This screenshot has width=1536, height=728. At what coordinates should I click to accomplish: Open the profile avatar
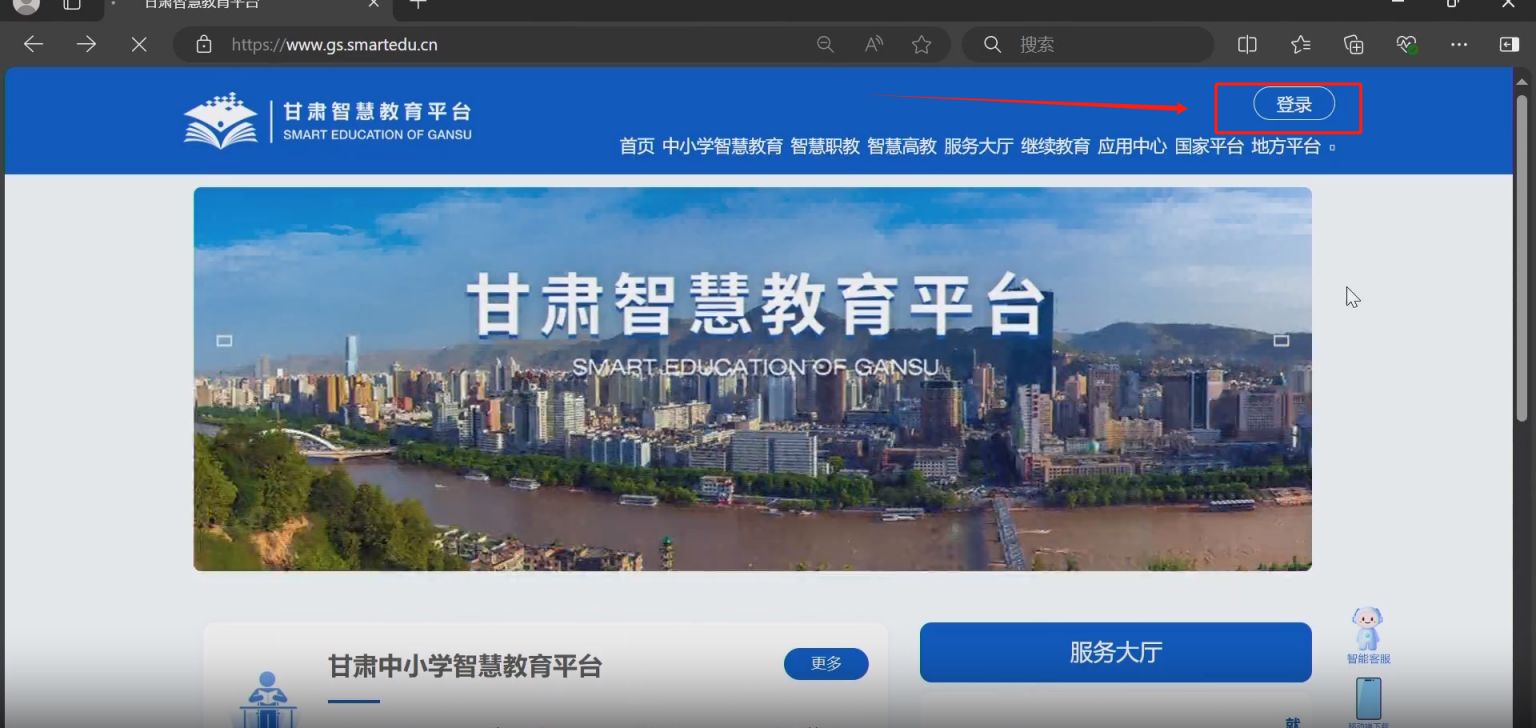[26, 5]
